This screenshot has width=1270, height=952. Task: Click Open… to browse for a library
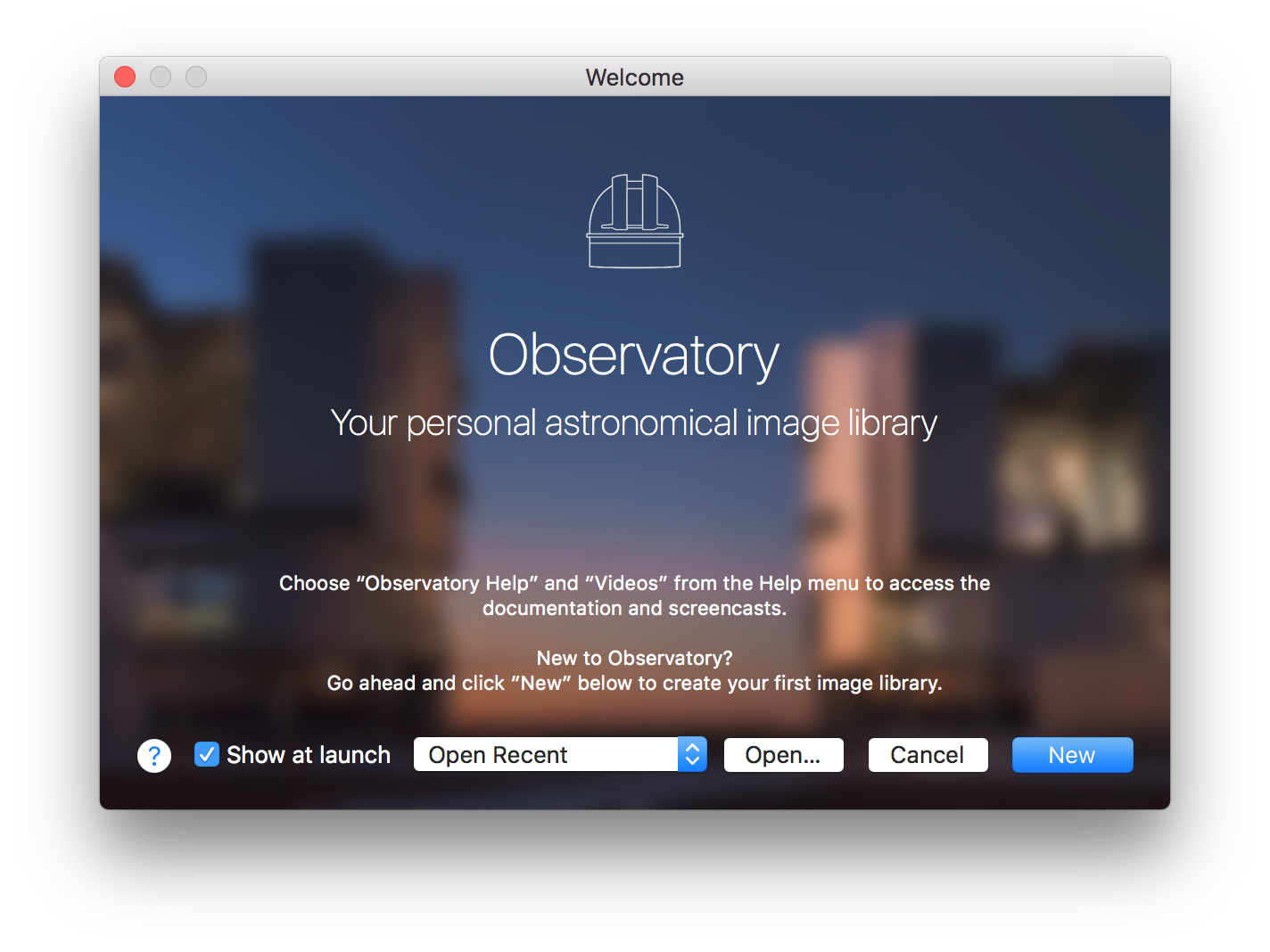coord(783,754)
